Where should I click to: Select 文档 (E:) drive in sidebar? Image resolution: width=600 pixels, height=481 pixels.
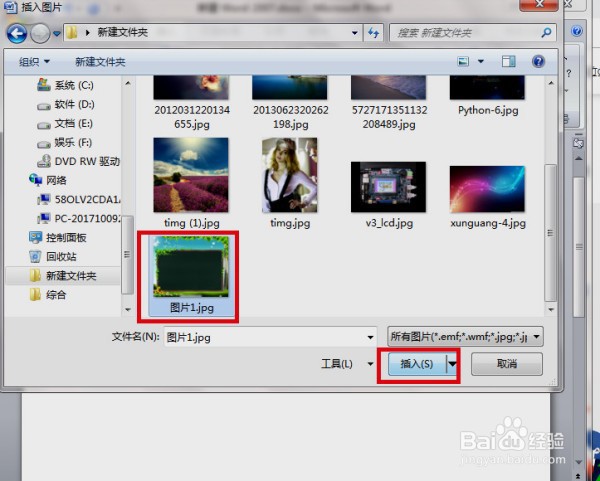point(65,124)
